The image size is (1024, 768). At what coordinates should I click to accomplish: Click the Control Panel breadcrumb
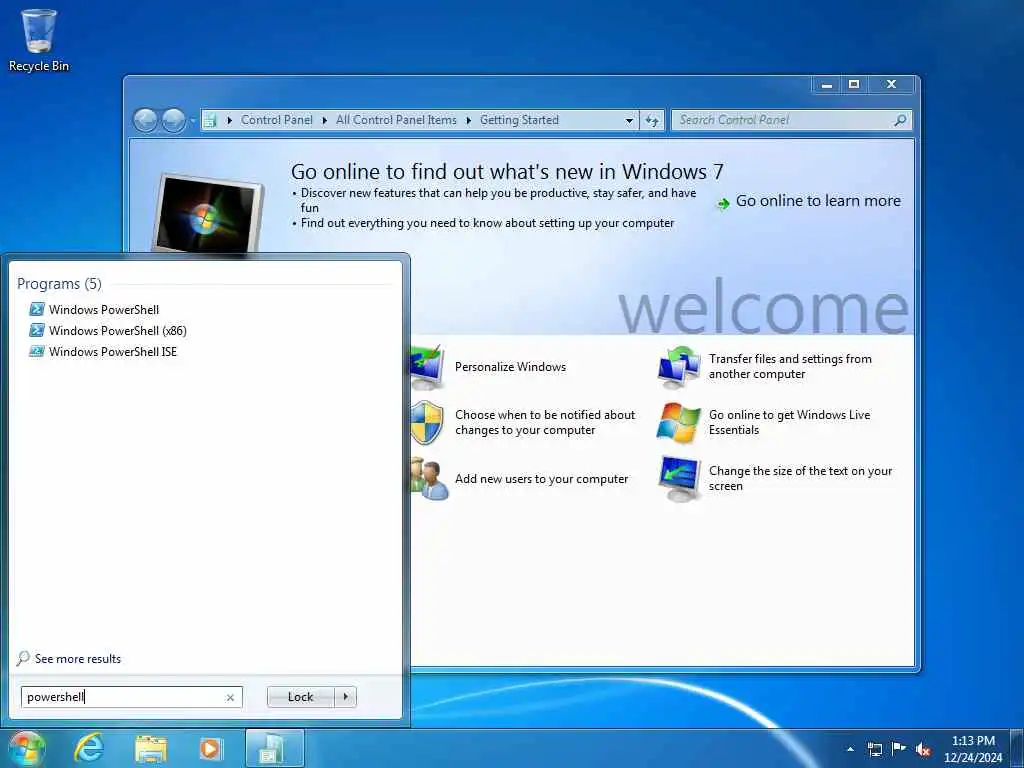(x=276, y=120)
